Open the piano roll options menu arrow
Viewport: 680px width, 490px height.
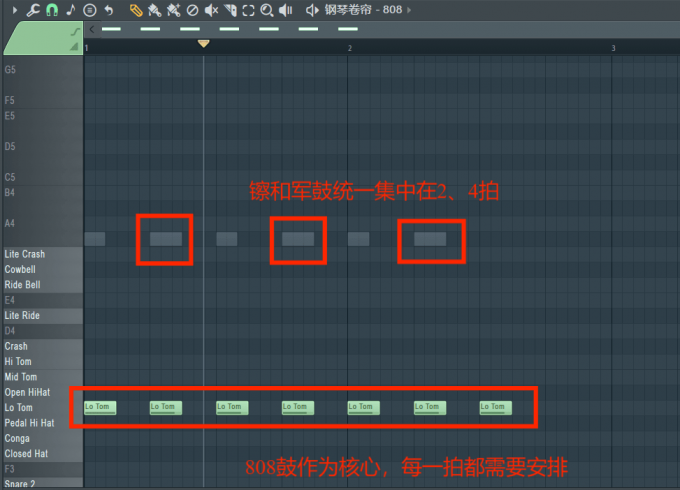(15, 10)
